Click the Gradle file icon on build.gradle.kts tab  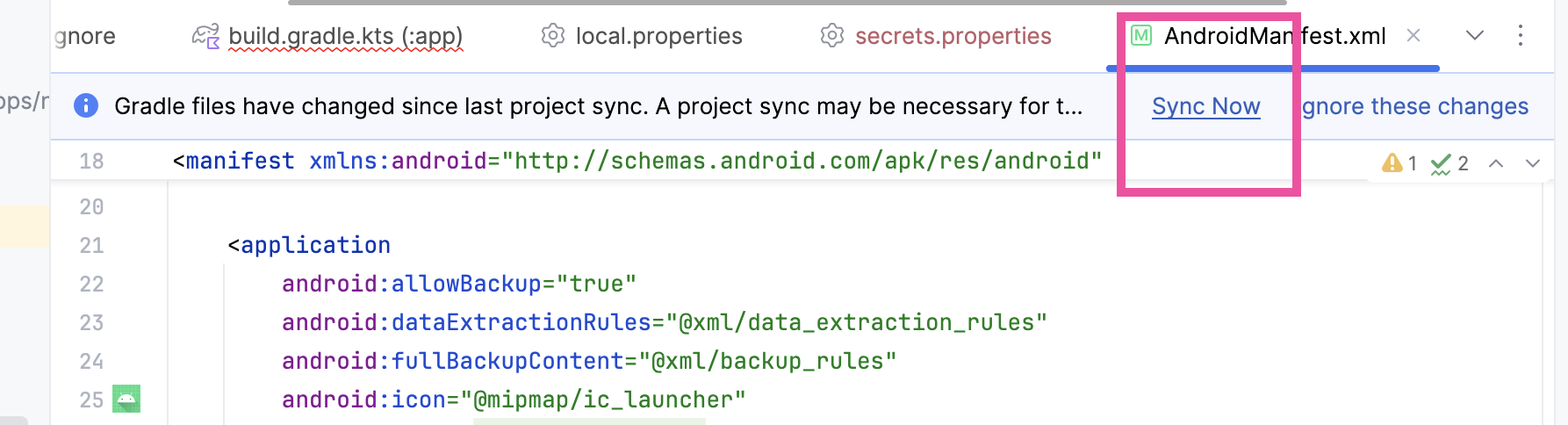click(x=205, y=36)
